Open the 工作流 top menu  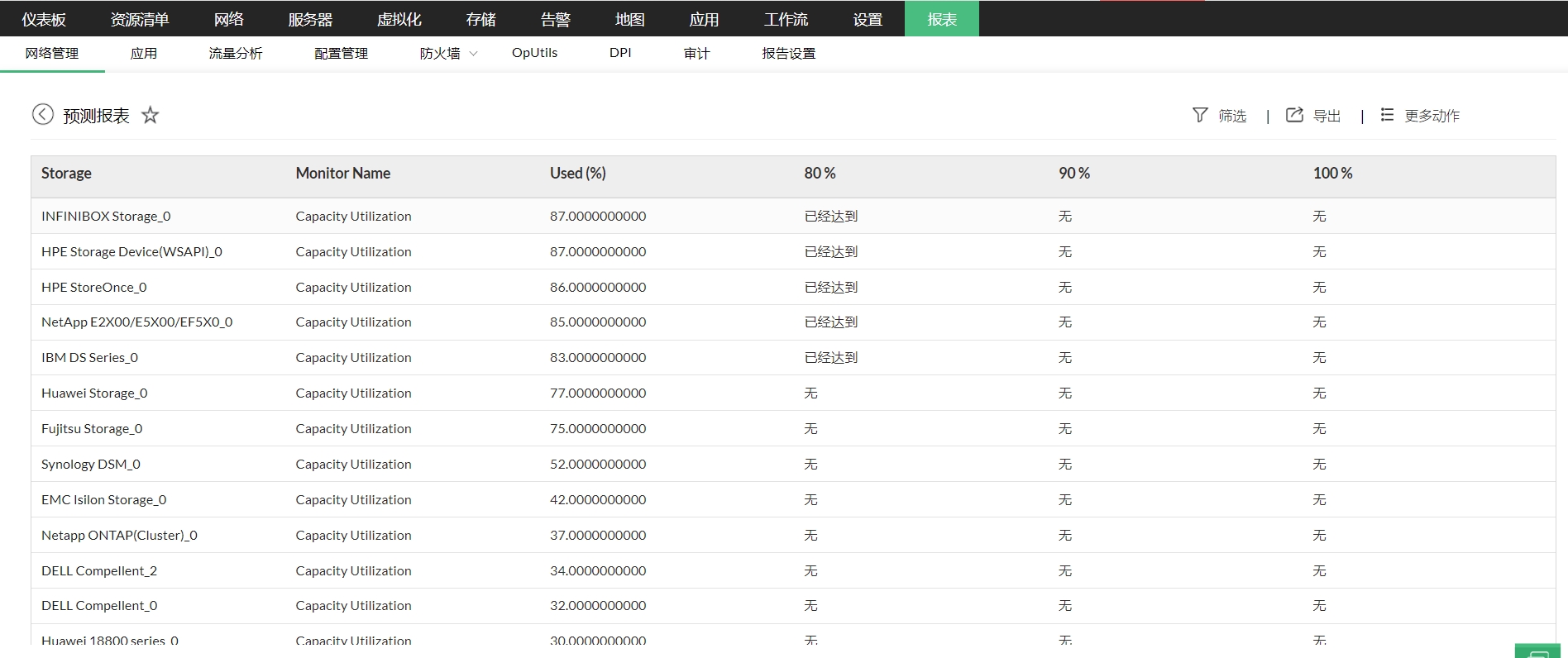pos(786,19)
